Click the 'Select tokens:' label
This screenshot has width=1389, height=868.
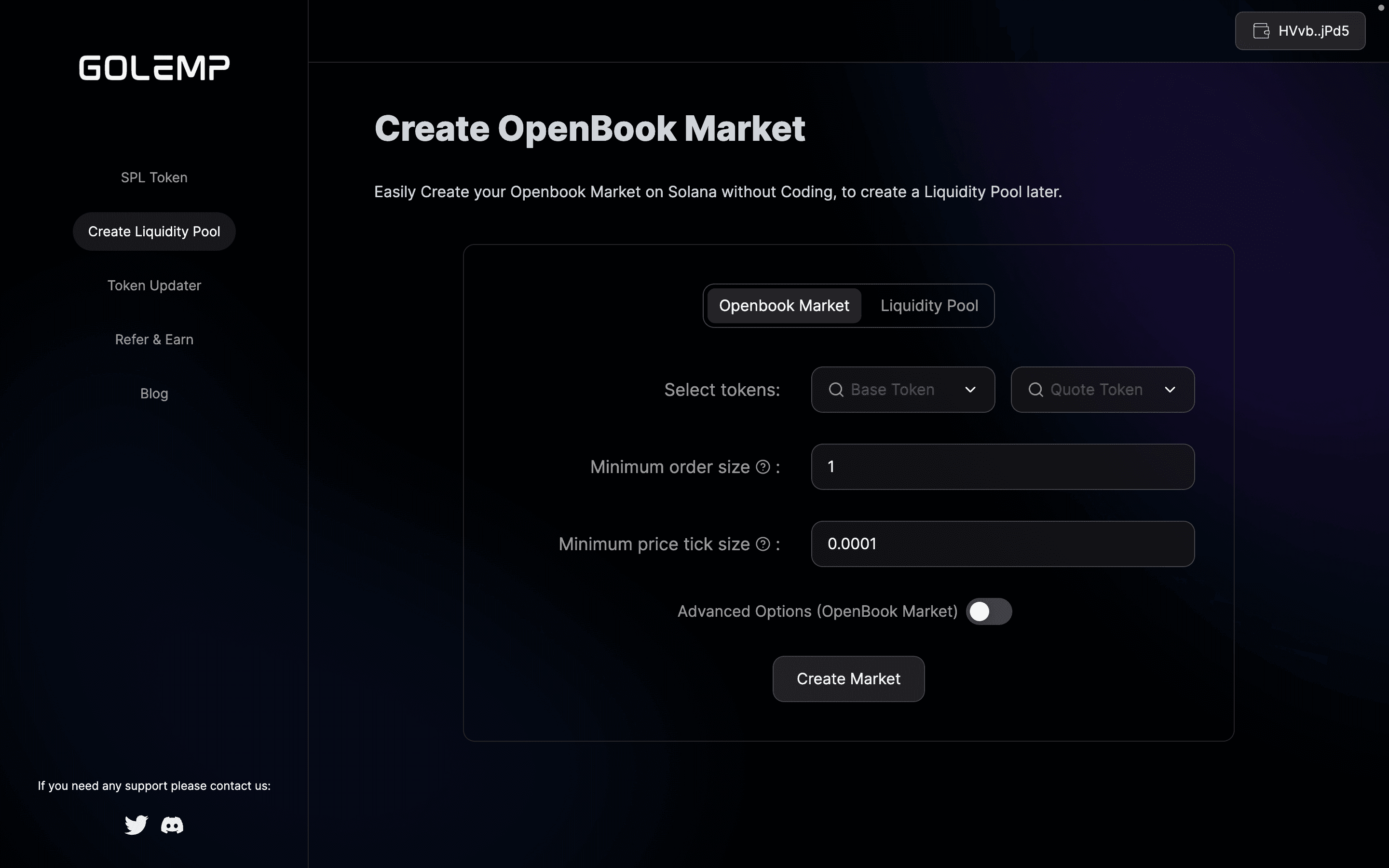click(722, 390)
